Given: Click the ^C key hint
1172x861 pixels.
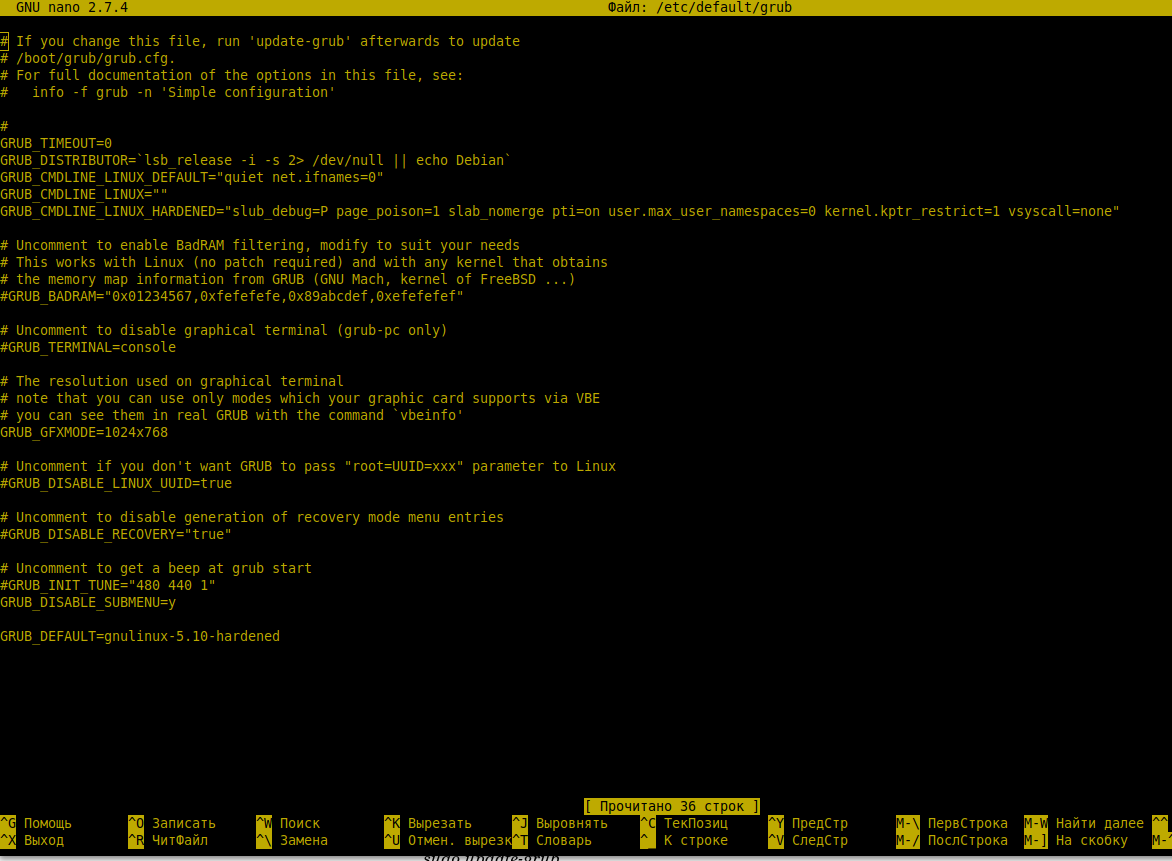Looking at the screenshot, I should [648, 823].
